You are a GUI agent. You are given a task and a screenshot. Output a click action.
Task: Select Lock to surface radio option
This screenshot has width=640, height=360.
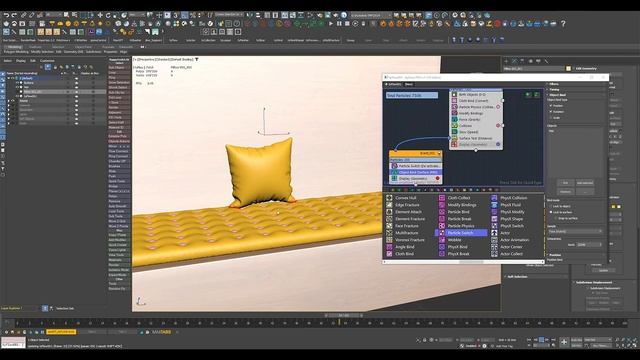(551, 212)
